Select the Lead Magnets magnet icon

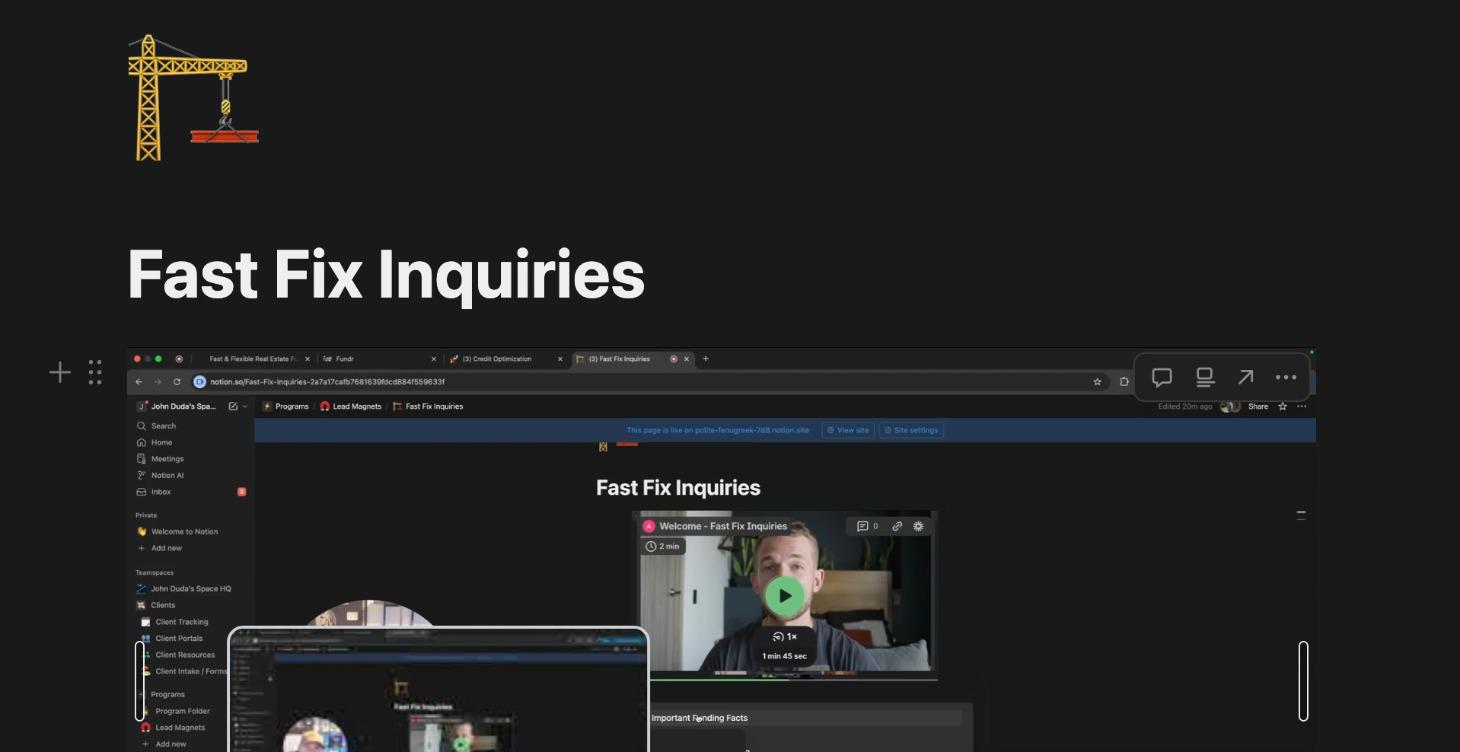(x=144, y=727)
